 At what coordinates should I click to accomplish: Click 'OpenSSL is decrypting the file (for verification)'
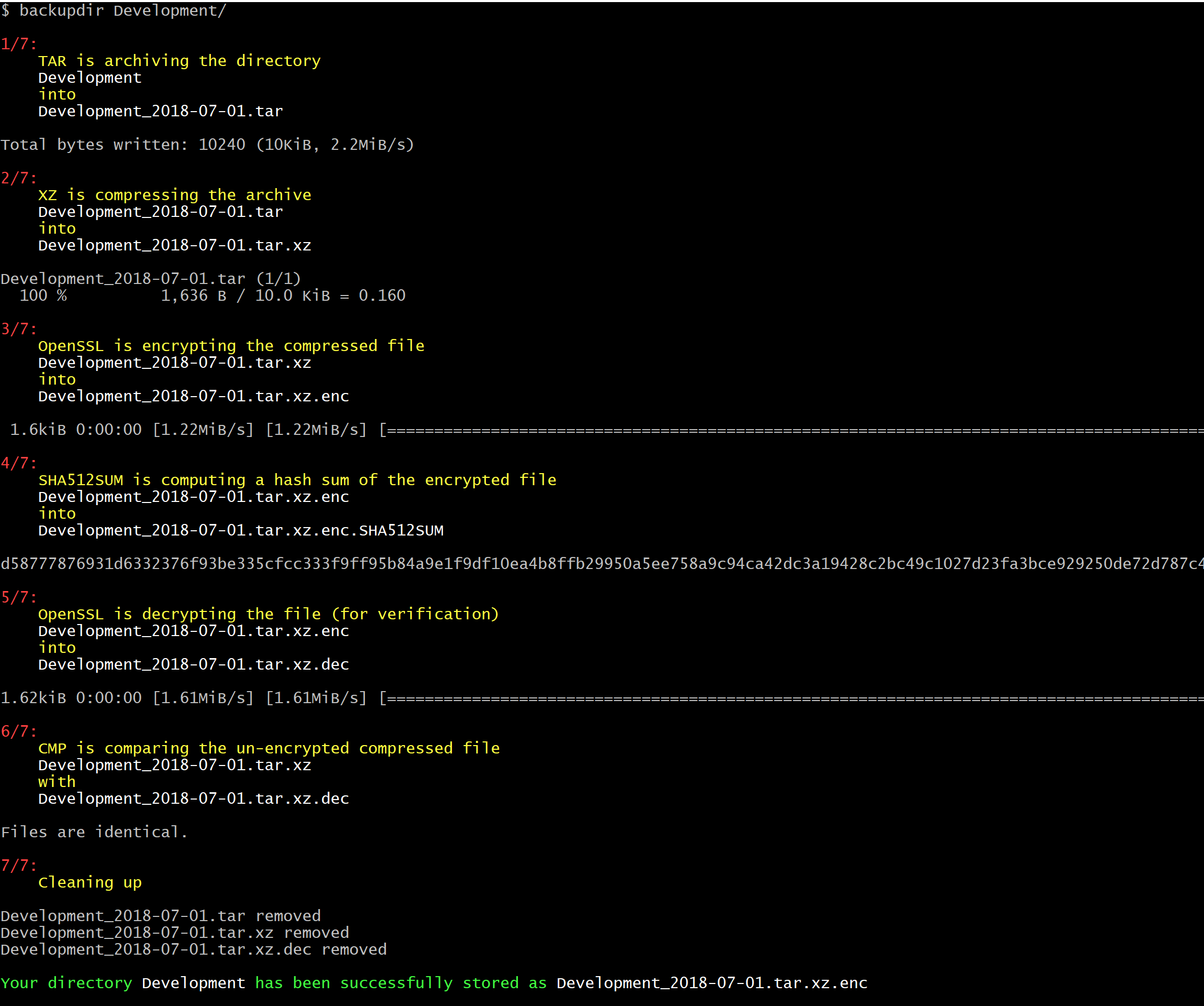click(268, 614)
